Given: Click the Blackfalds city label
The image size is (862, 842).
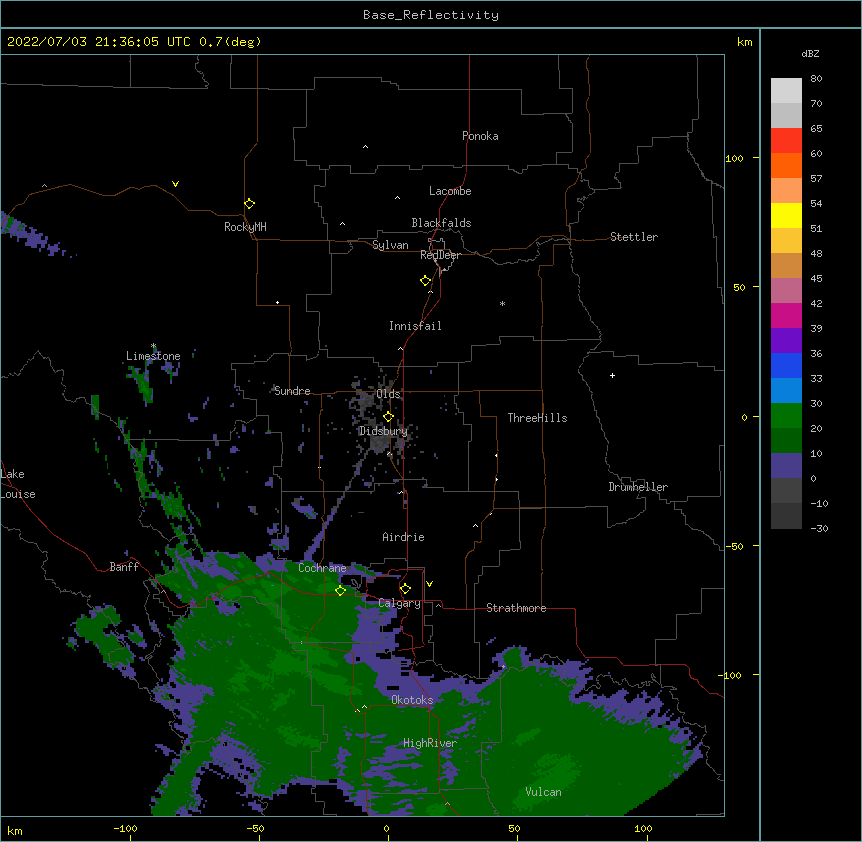Looking at the screenshot, I should 441,223.
